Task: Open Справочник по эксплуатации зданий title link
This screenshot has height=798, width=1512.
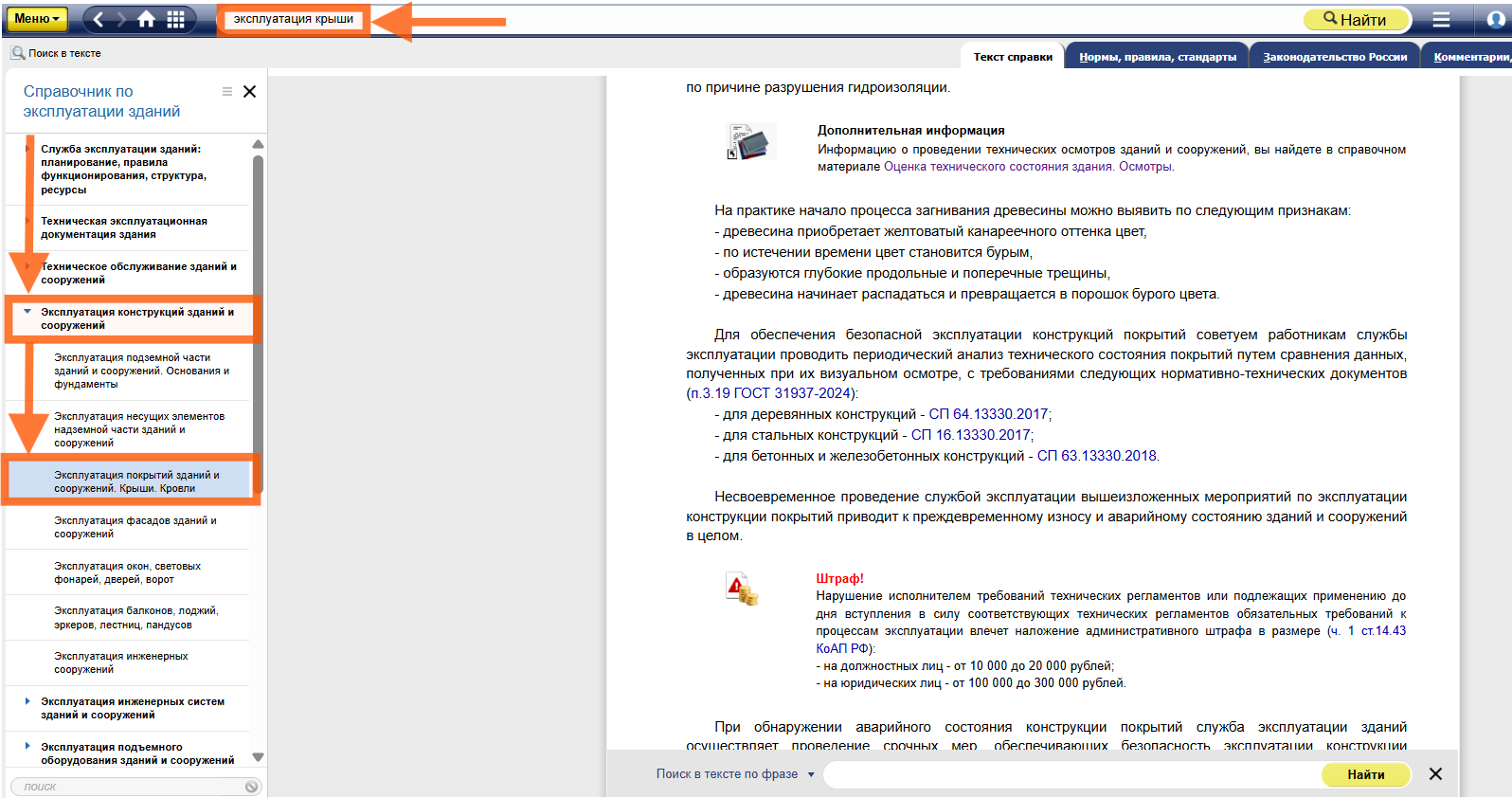Action: click(x=101, y=101)
